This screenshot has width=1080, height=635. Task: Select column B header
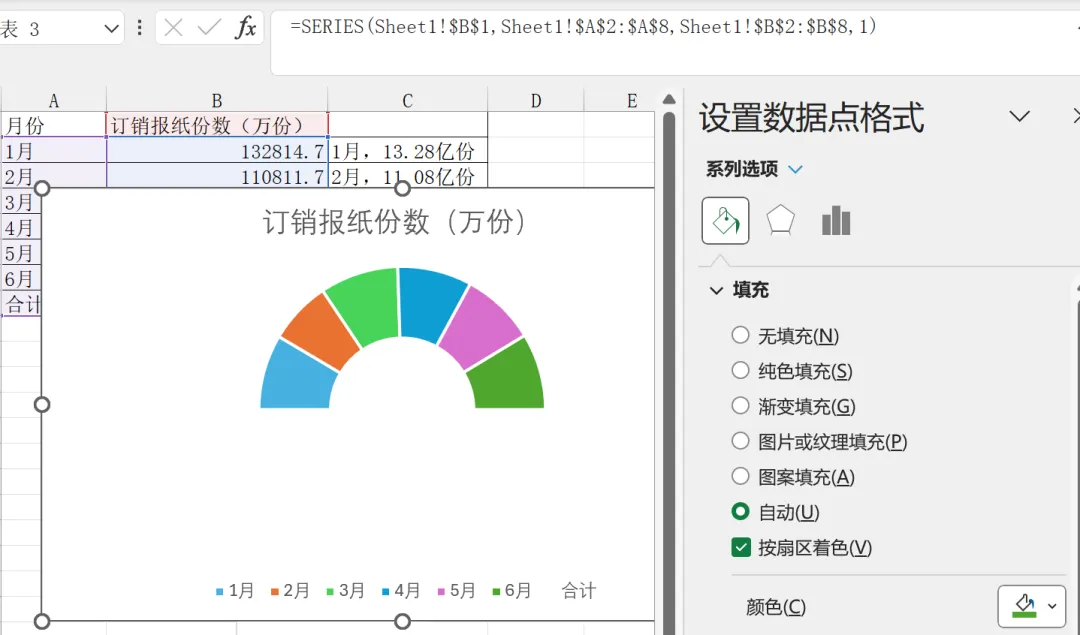pyautogui.click(x=217, y=101)
